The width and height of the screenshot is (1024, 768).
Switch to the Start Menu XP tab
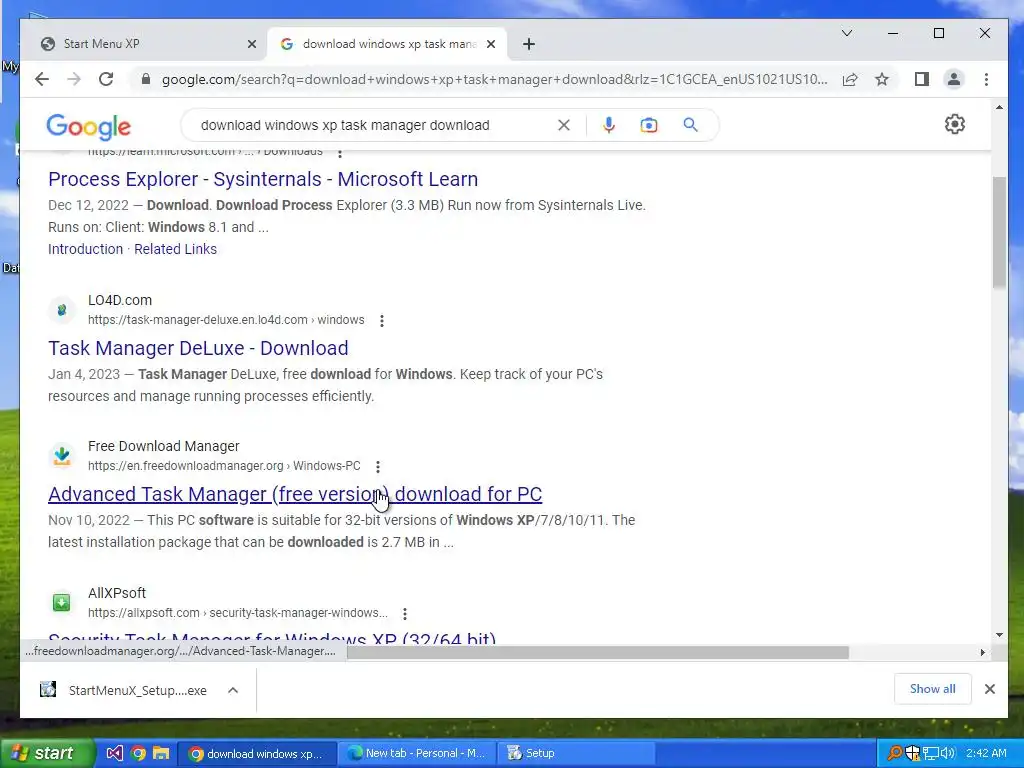pyautogui.click(x=144, y=44)
